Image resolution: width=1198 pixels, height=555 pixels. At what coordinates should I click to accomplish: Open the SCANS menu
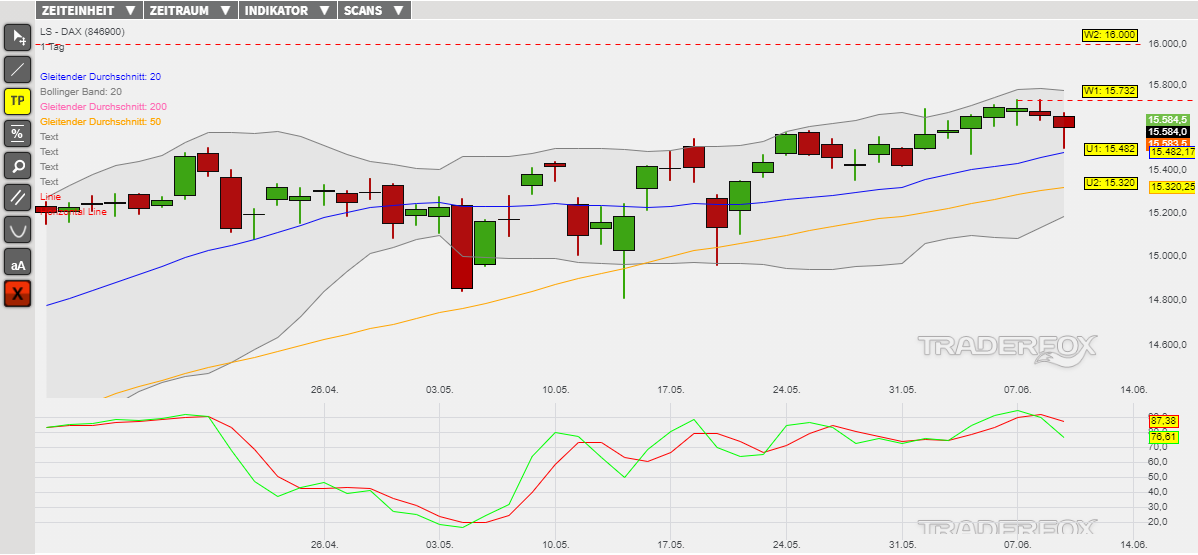coord(373,11)
